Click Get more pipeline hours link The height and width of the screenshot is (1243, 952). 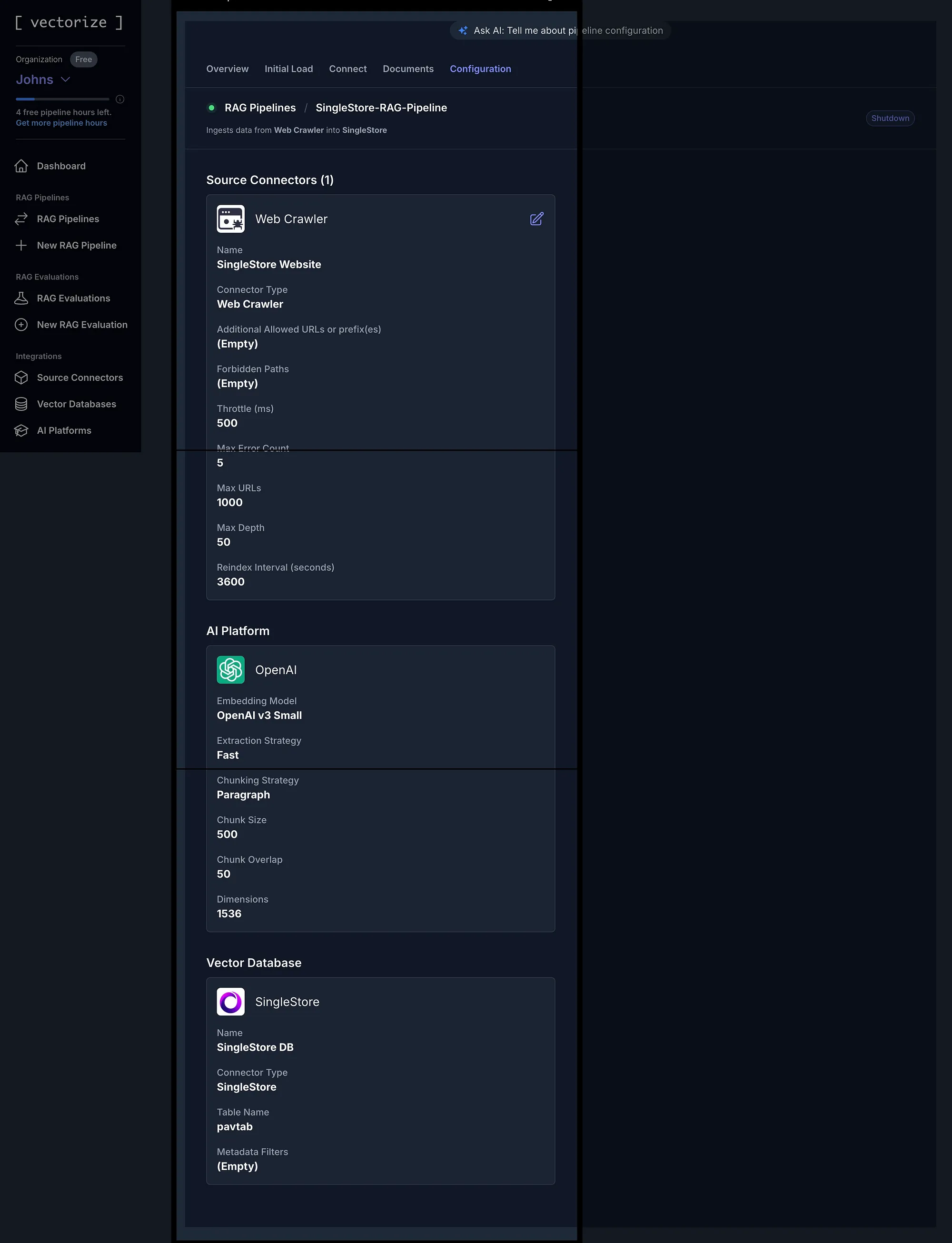coord(61,123)
